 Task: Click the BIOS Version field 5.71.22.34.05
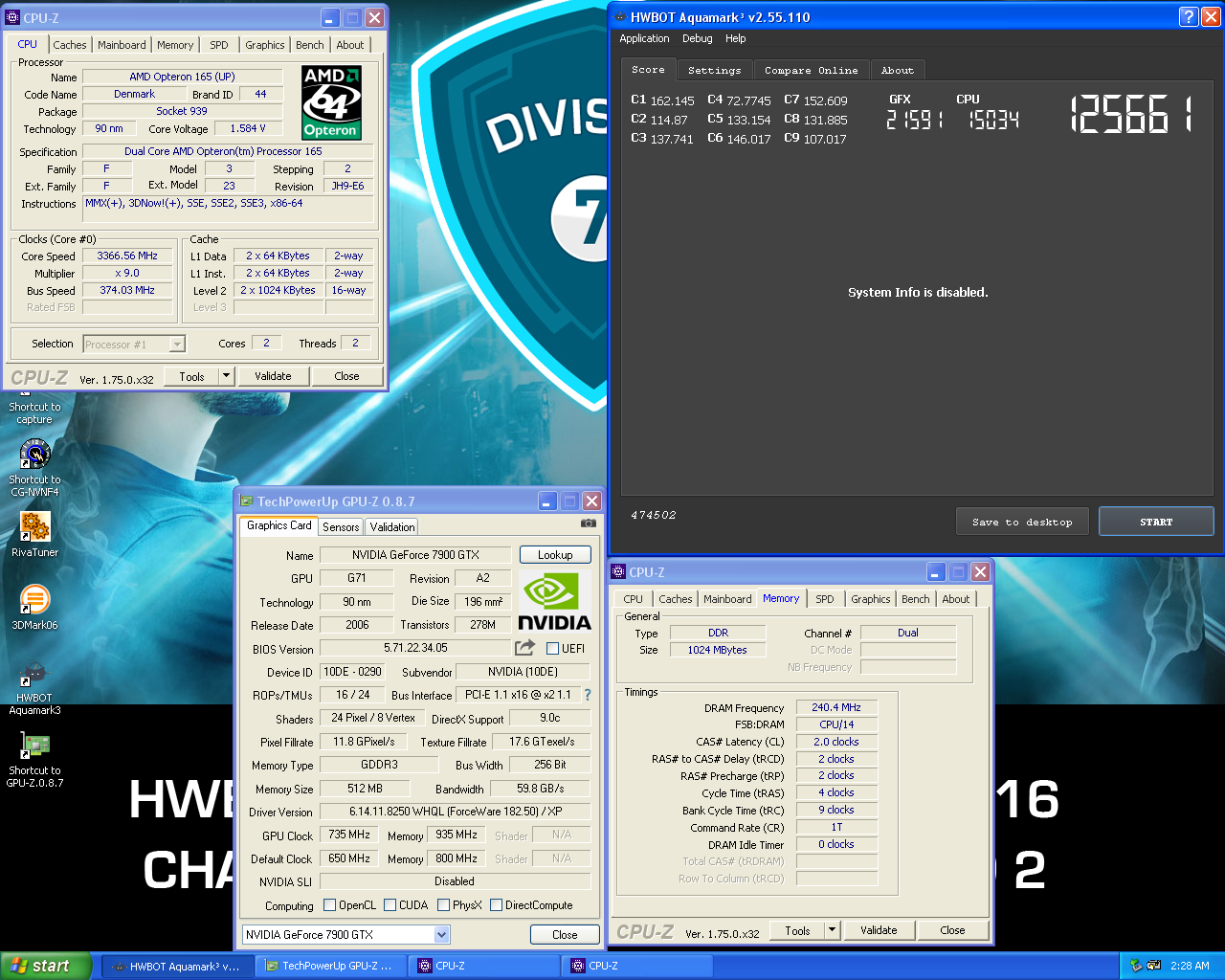coord(415,648)
